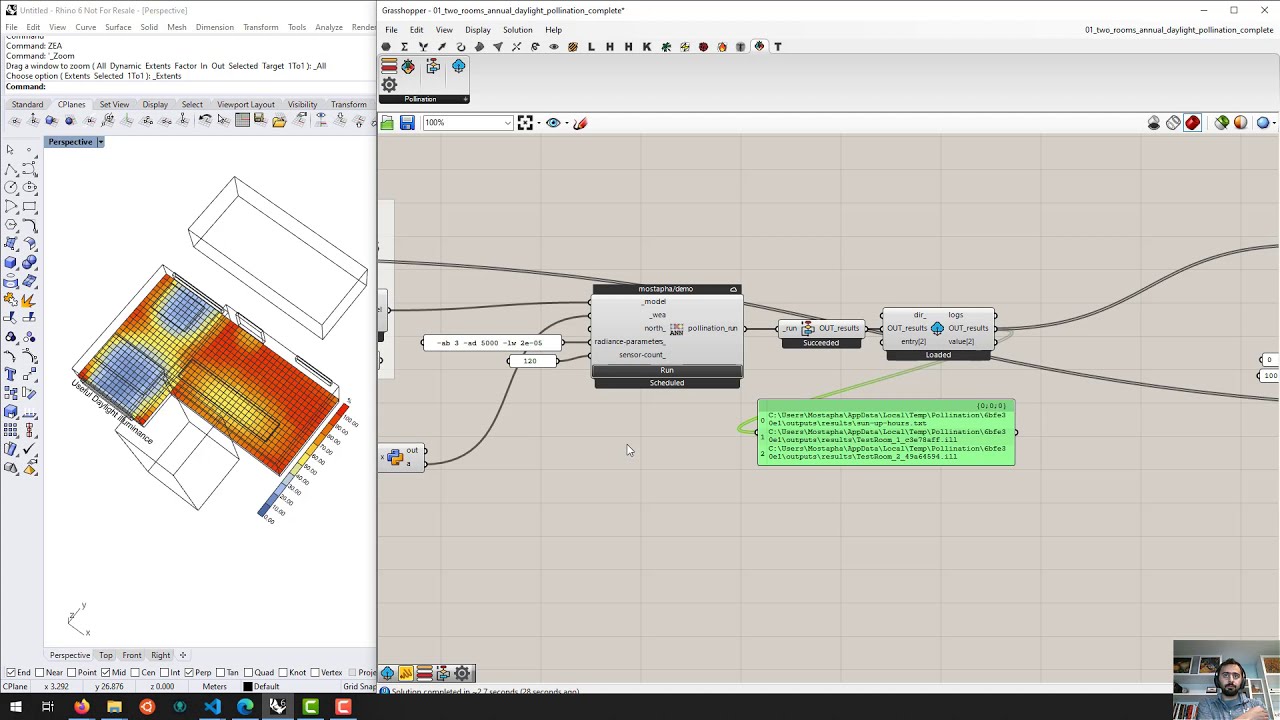Collapse the mostapha/demo recipe component arrow
Image resolution: width=1280 pixels, height=720 pixels.
point(733,289)
